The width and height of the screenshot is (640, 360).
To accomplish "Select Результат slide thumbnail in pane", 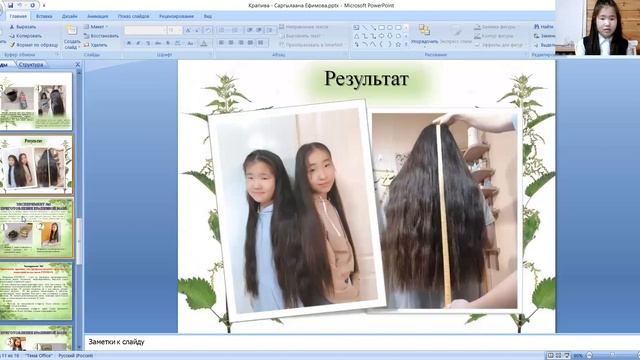I will tap(36, 165).
